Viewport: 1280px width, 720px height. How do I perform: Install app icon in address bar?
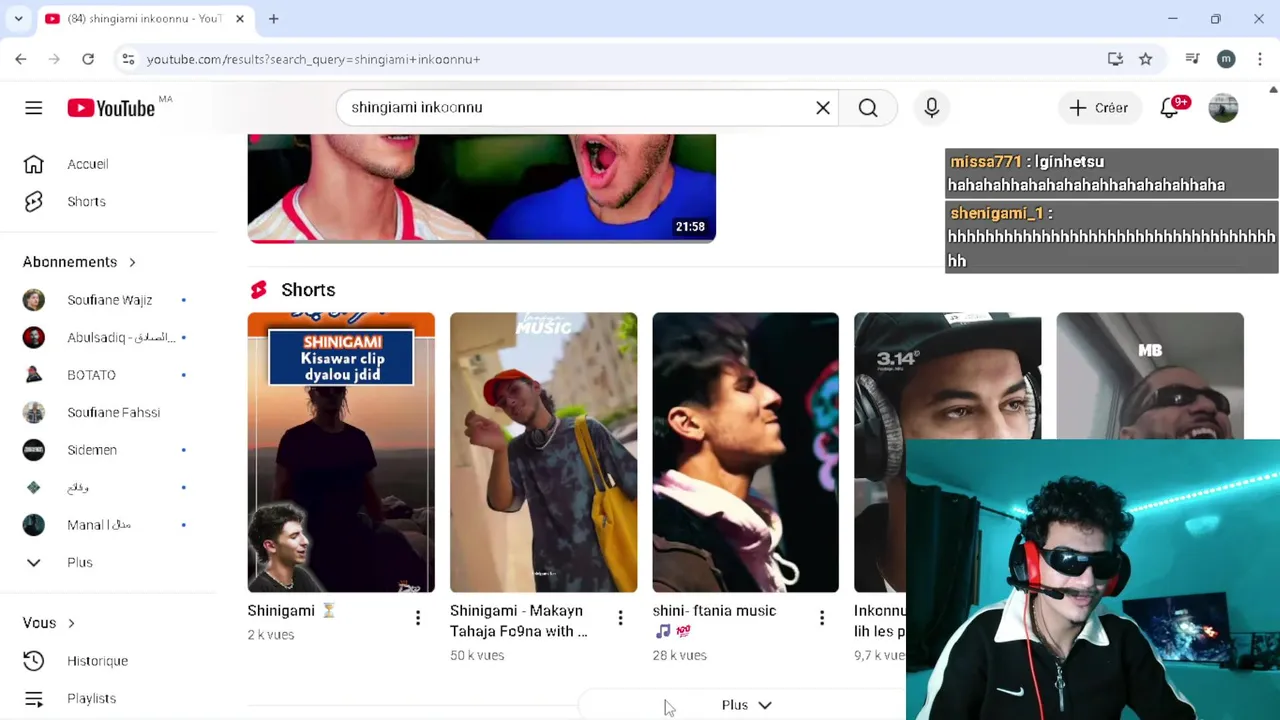(x=1115, y=59)
